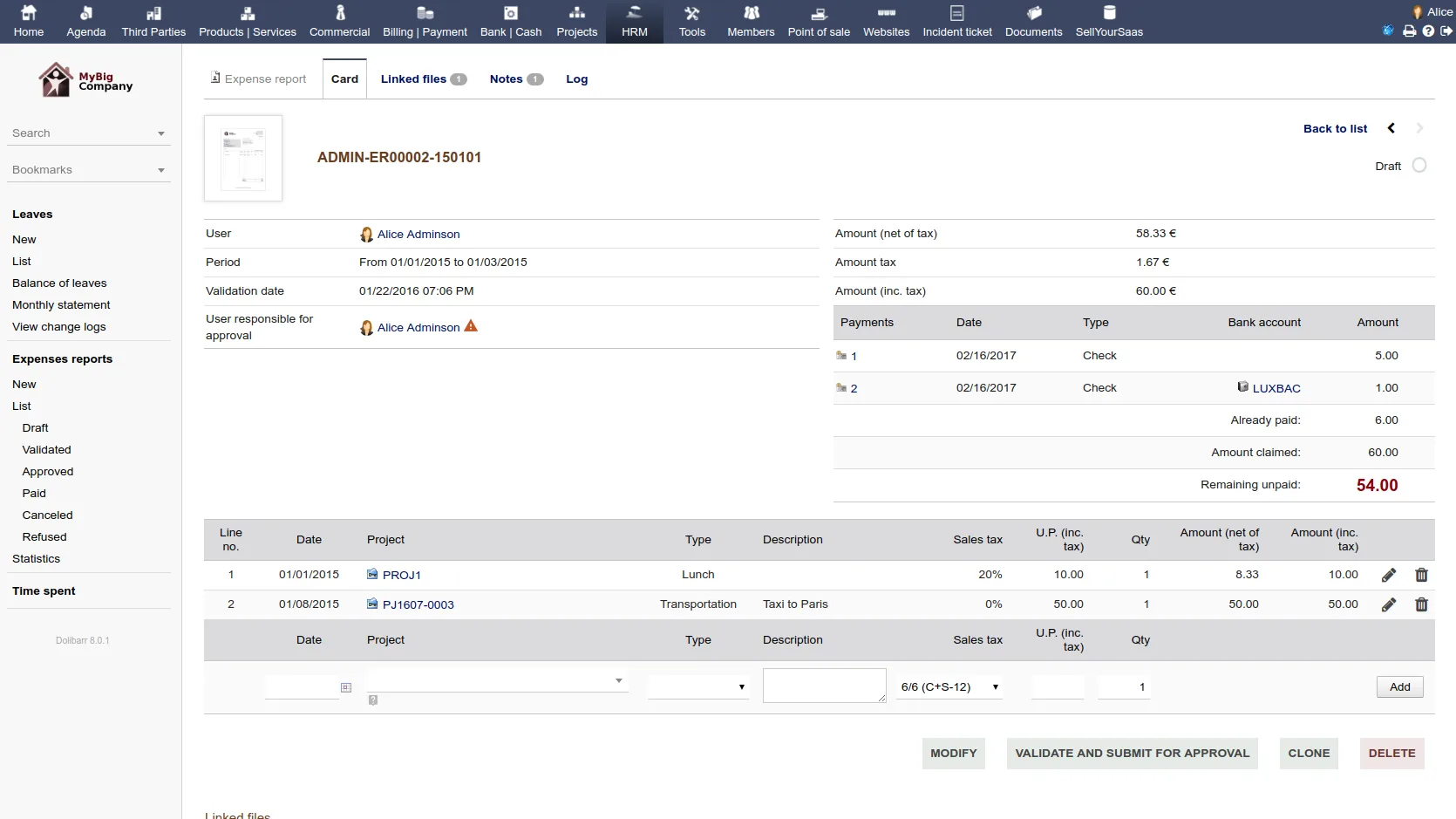The image size is (1456, 819).
Task: Go to Third Parties module
Action: tap(153, 22)
